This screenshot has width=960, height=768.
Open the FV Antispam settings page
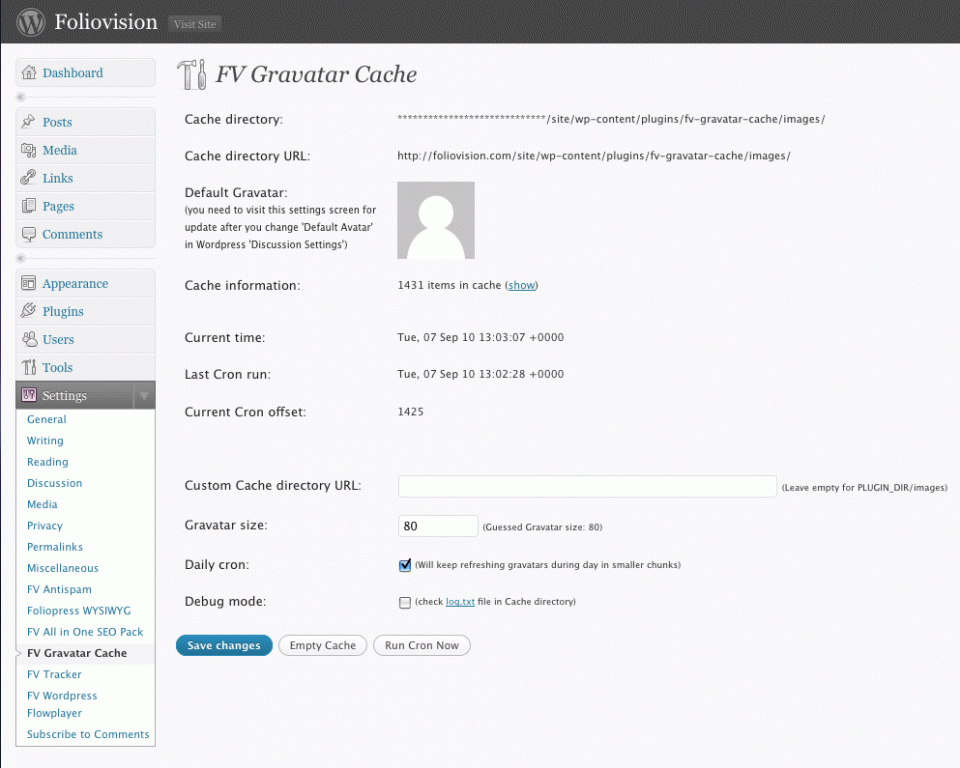click(x=59, y=590)
